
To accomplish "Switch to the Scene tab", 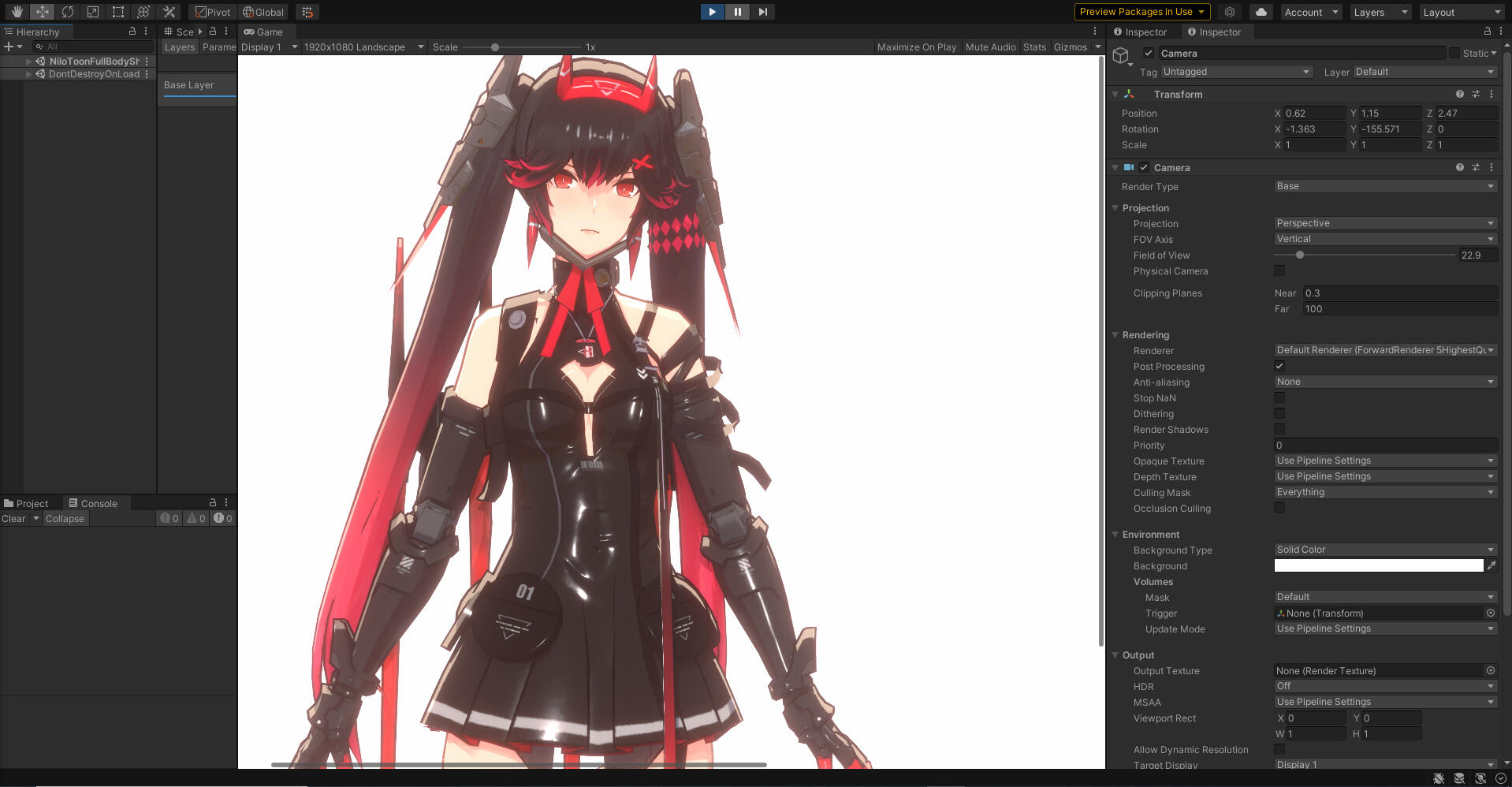I will [180, 32].
